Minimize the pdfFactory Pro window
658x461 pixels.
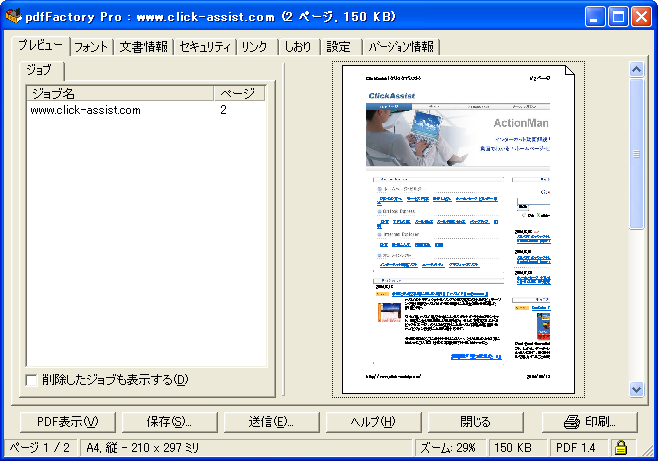[595, 16]
